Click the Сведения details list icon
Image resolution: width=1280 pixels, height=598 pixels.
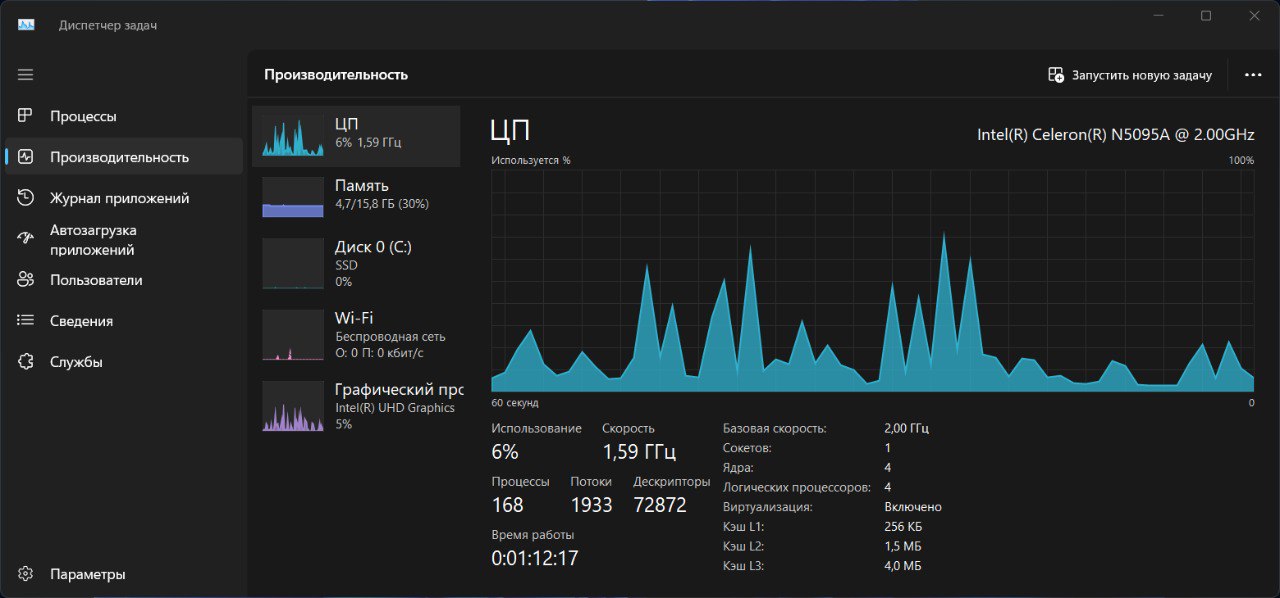26,321
